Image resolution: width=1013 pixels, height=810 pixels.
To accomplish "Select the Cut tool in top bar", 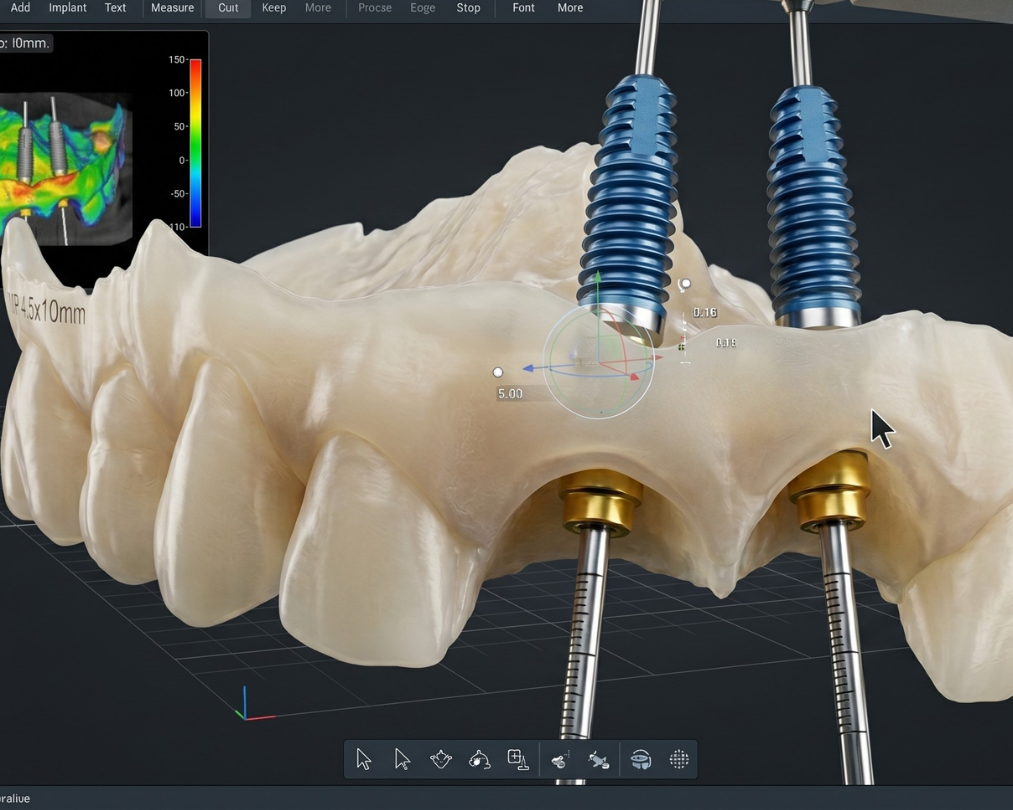I will click(x=228, y=8).
